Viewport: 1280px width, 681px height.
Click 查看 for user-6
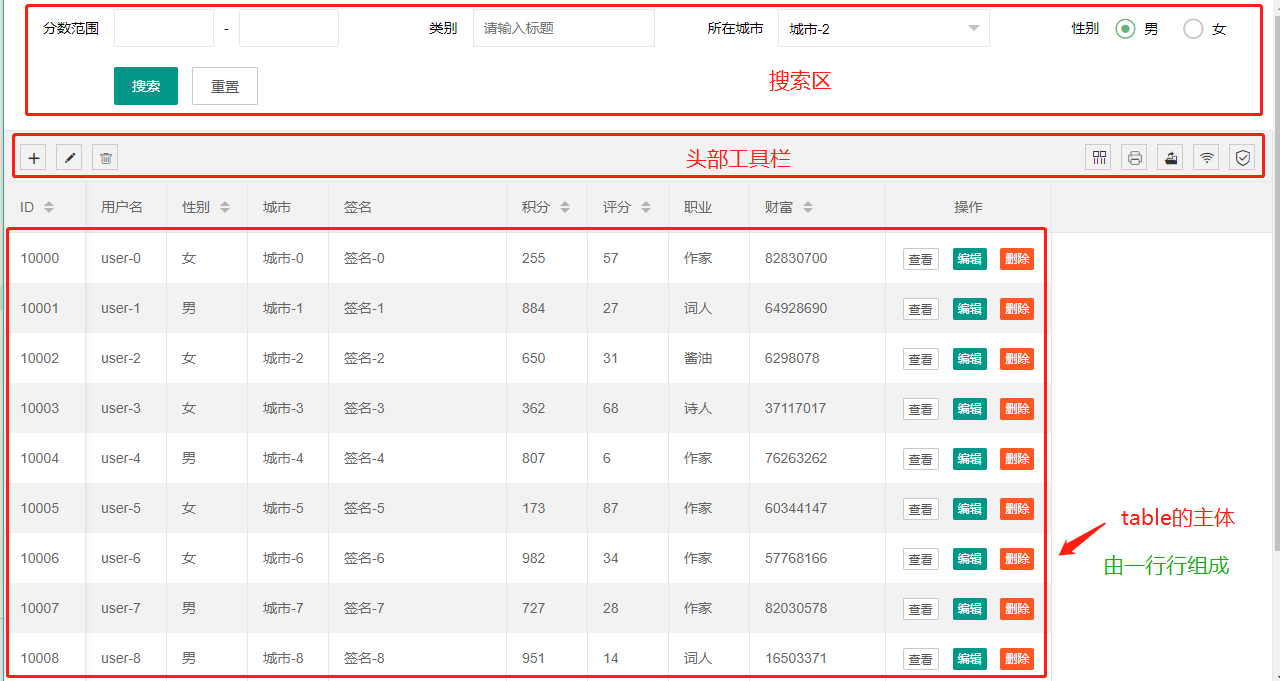921,559
